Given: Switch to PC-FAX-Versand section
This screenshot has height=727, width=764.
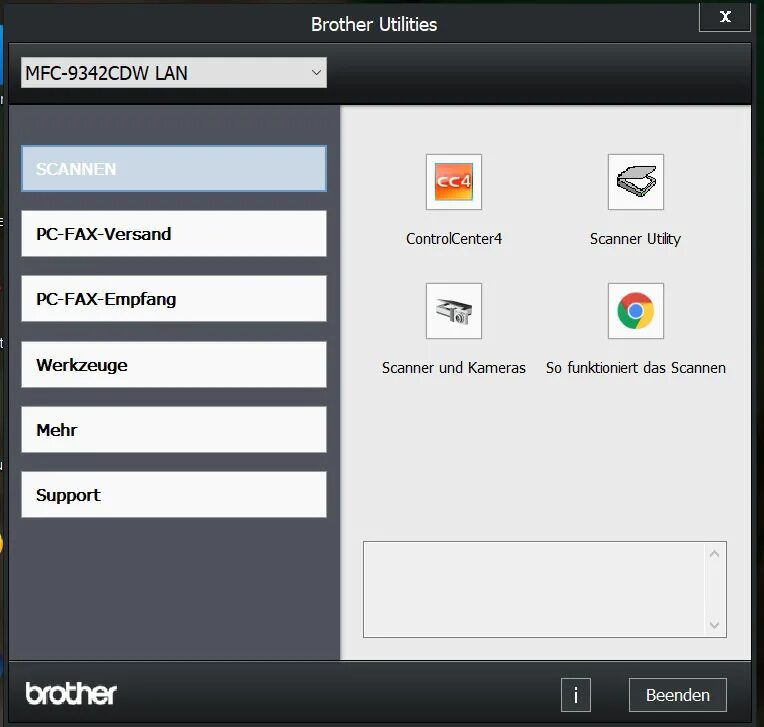Looking at the screenshot, I should coord(173,233).
